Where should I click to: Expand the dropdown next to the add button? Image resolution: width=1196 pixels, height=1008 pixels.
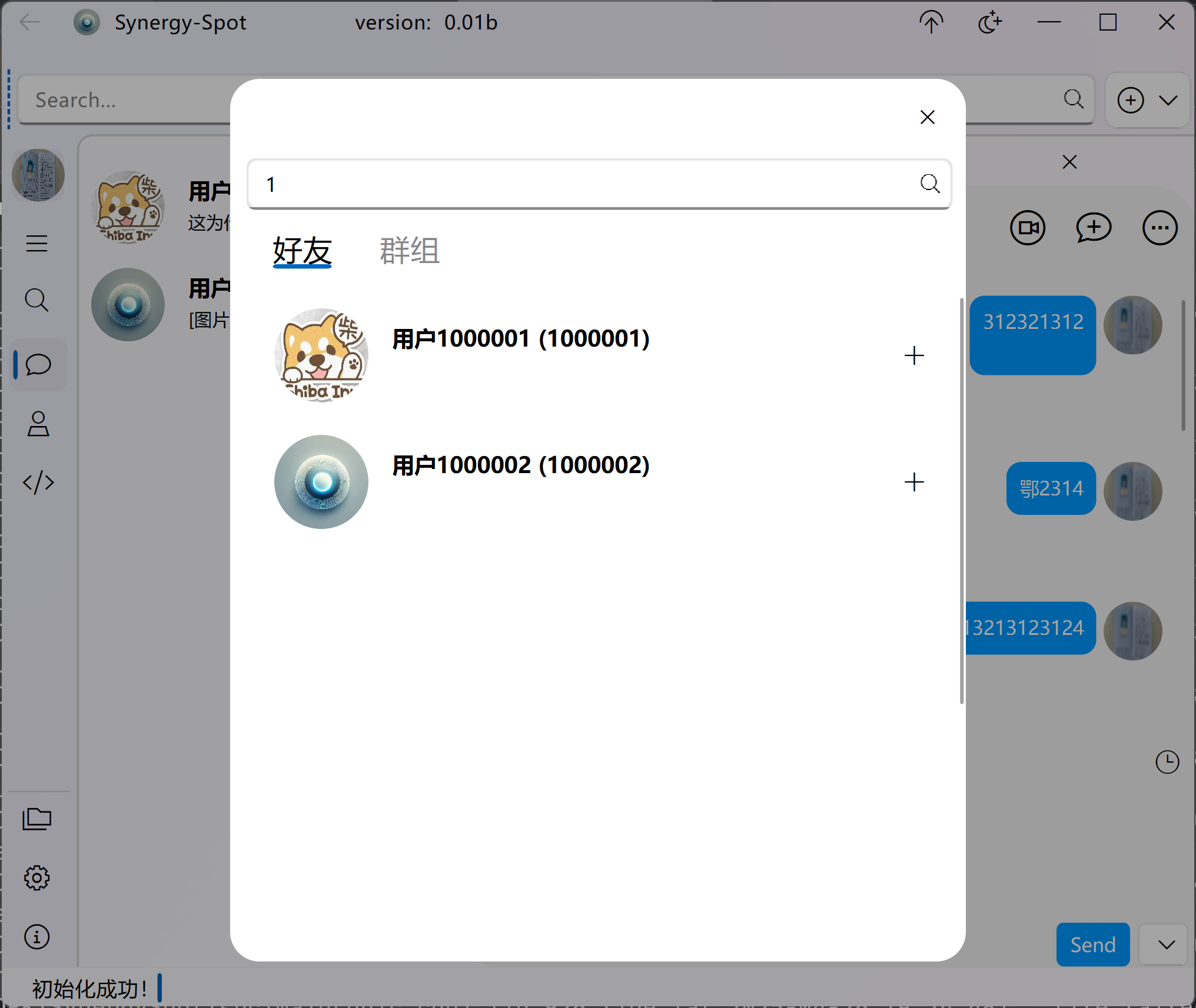tap(1168, 100)
